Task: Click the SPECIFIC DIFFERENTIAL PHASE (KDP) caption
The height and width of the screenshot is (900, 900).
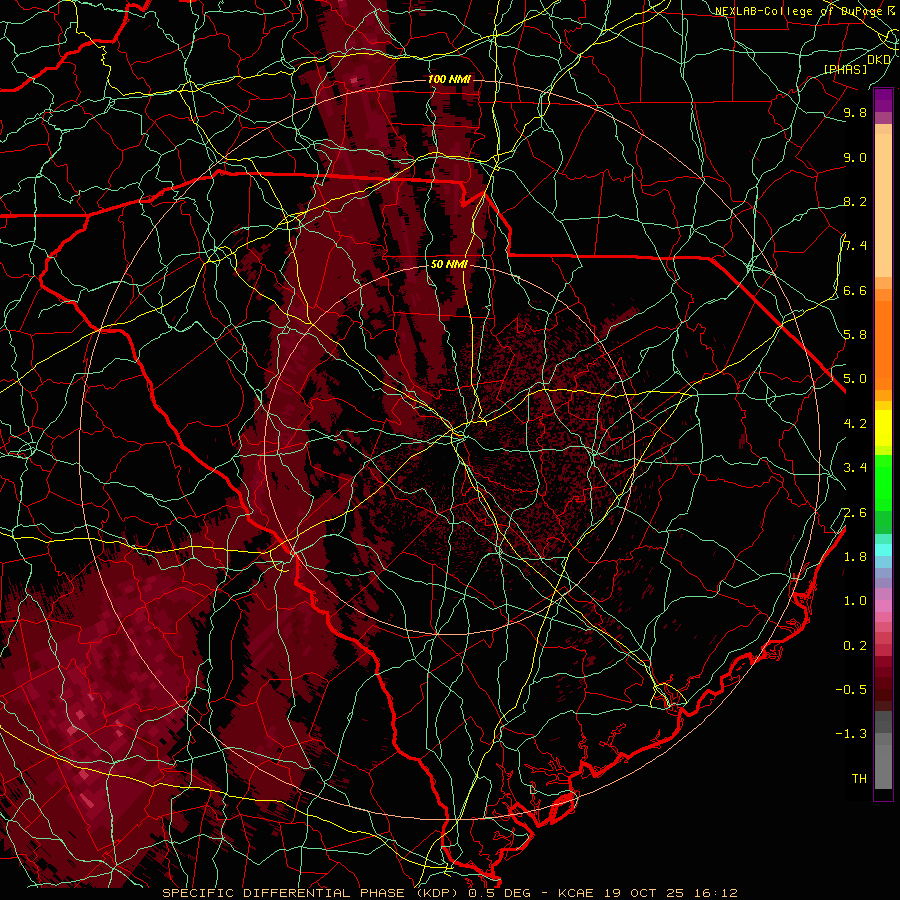Action: pos(312,893)
